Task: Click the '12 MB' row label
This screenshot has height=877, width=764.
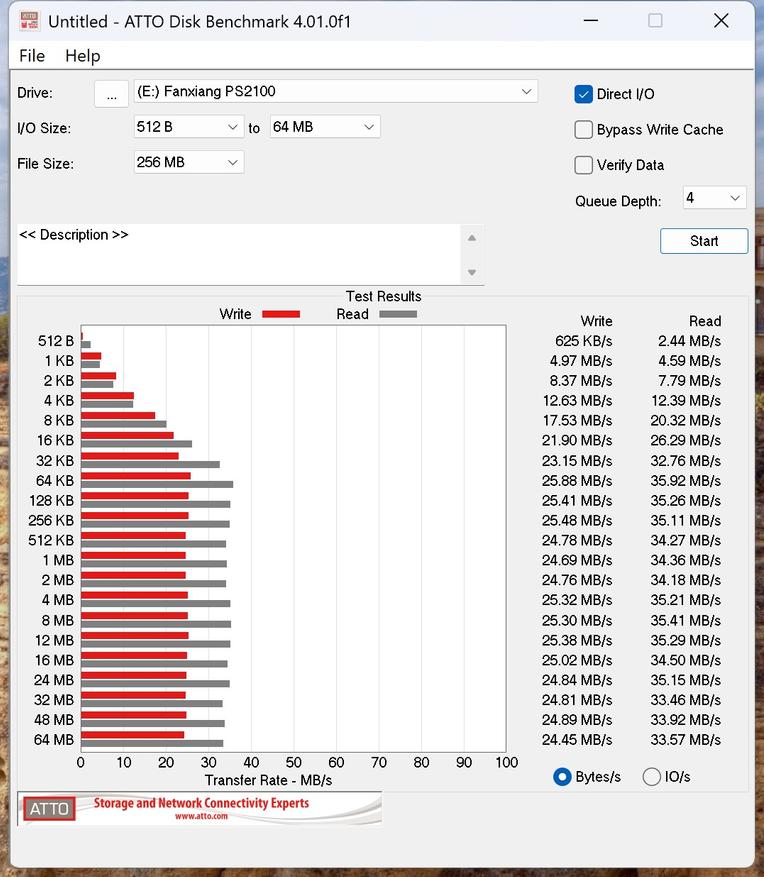Action: [54, 640]
